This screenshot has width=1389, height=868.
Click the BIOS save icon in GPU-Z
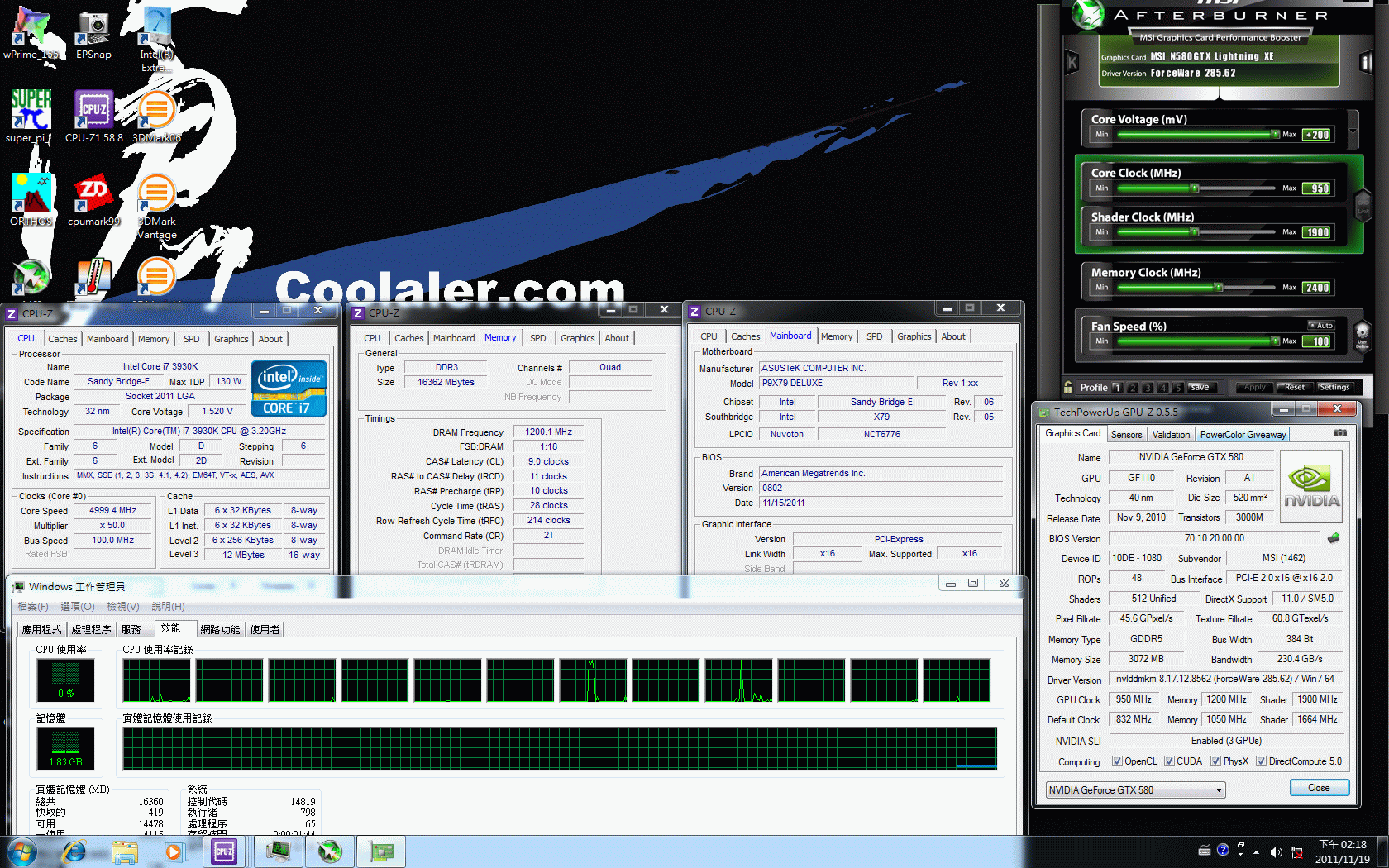pyautogui.click(x=1334, y=538)
